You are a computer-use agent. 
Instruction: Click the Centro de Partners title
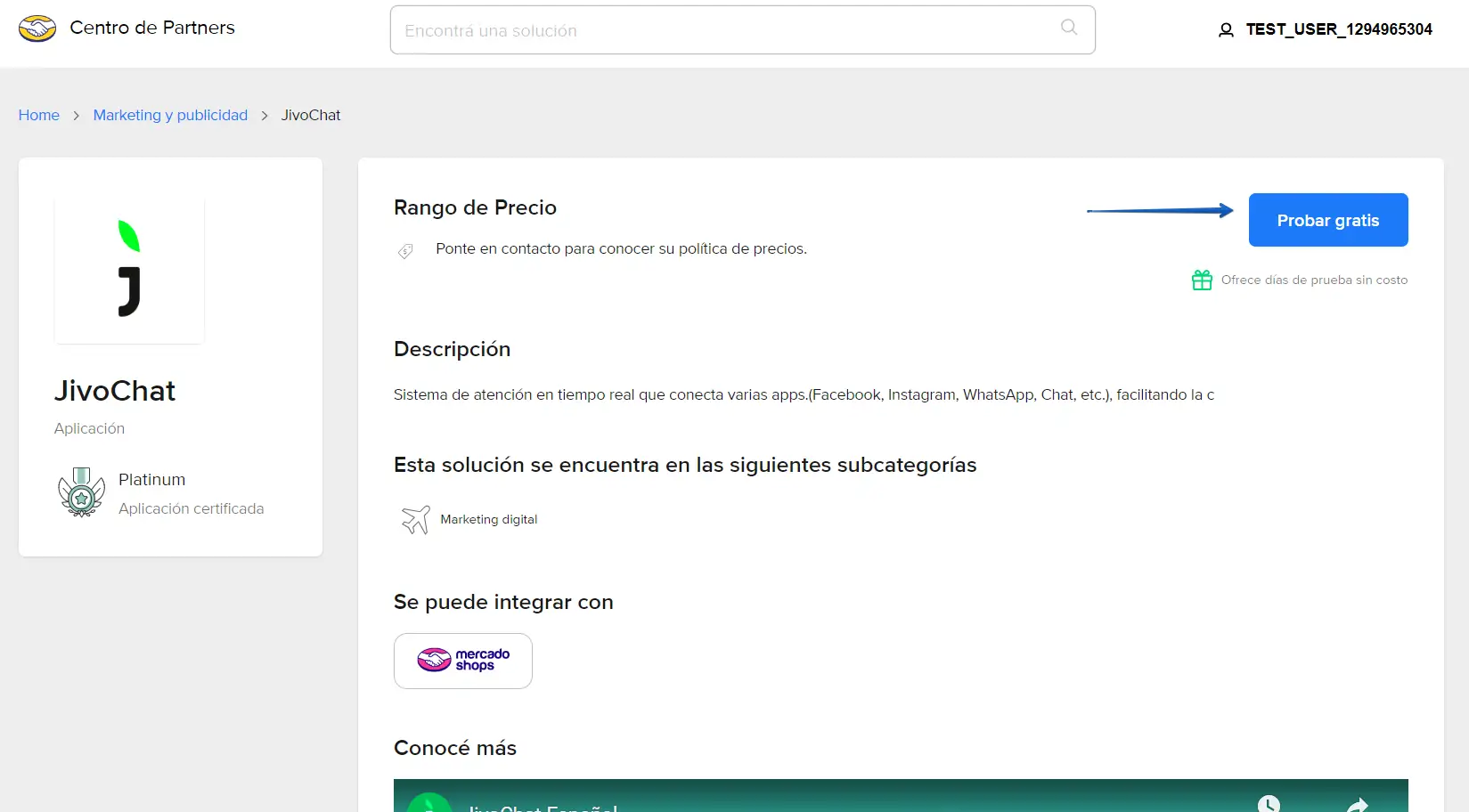pyautogui.click(x=152, y=28)
